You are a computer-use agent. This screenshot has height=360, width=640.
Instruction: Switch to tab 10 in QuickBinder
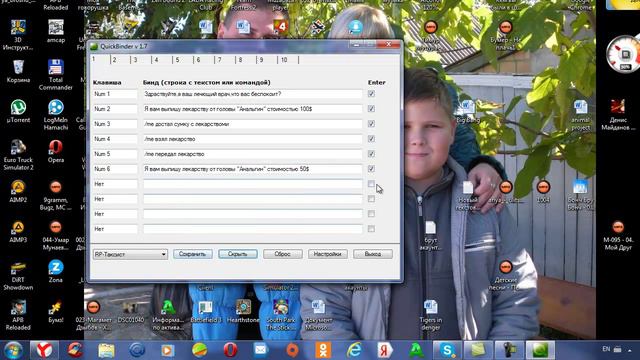pos(289,60)
